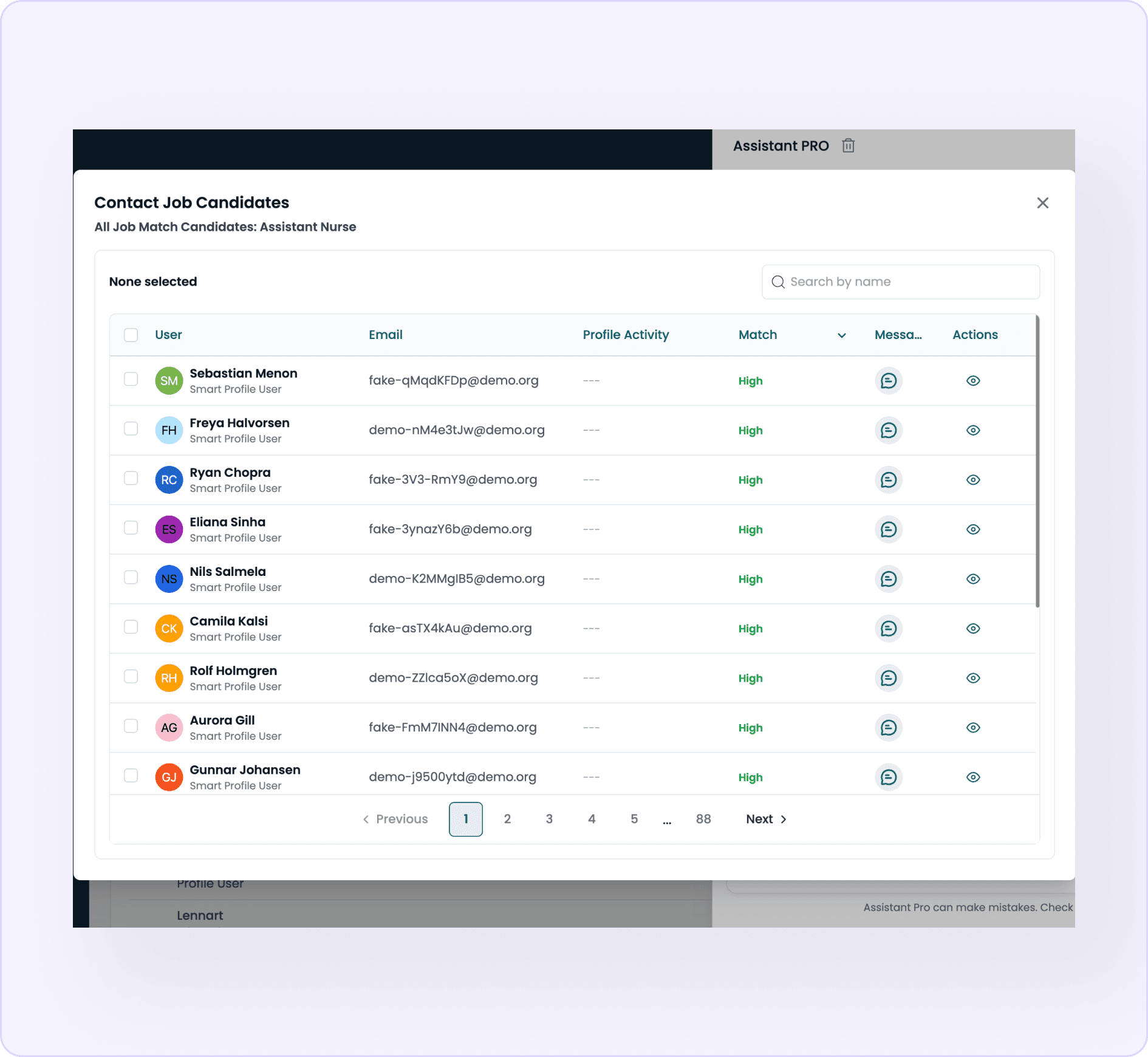Click High match for Aurora Gill

pos(751,728)
